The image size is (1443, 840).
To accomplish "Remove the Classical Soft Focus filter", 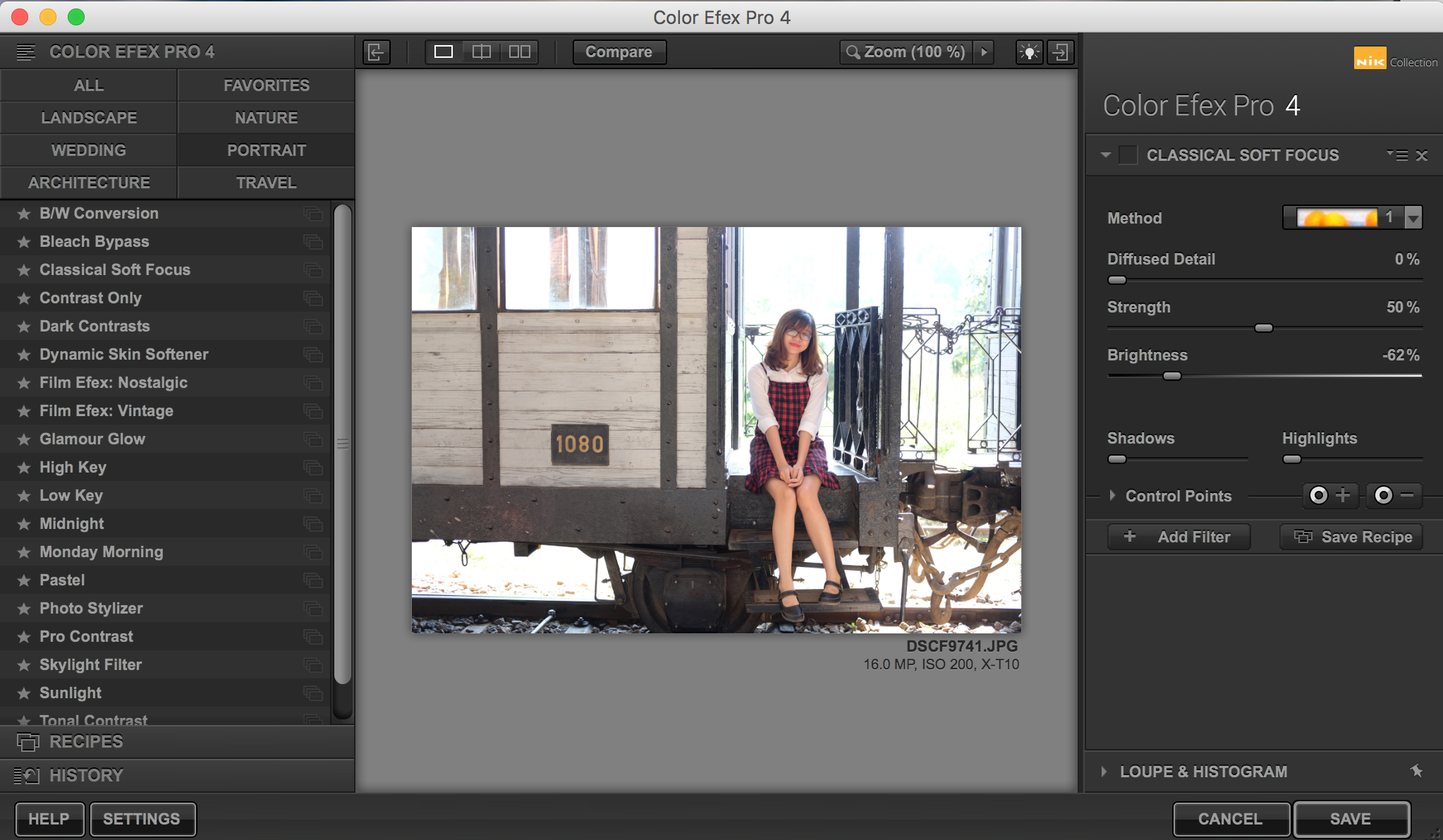I will 1422,156.
